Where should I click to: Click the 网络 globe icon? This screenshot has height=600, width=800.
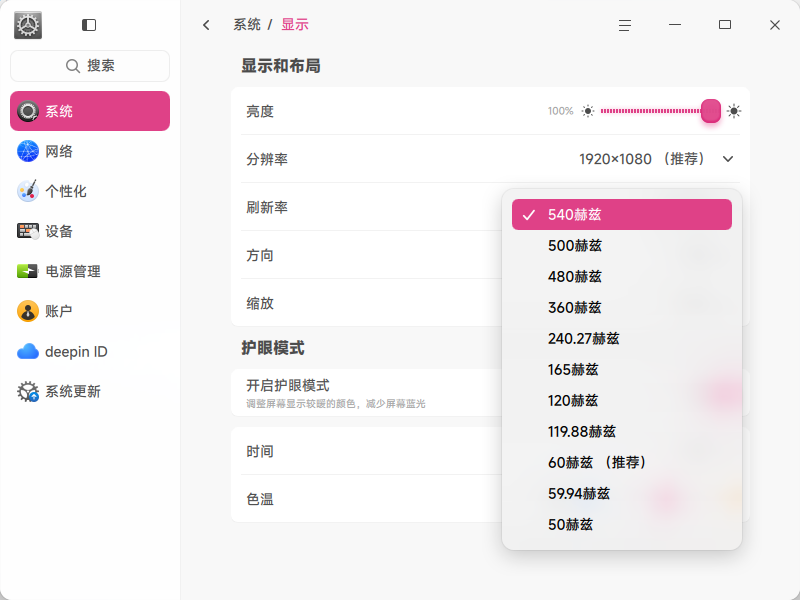(x=28, y=151)
